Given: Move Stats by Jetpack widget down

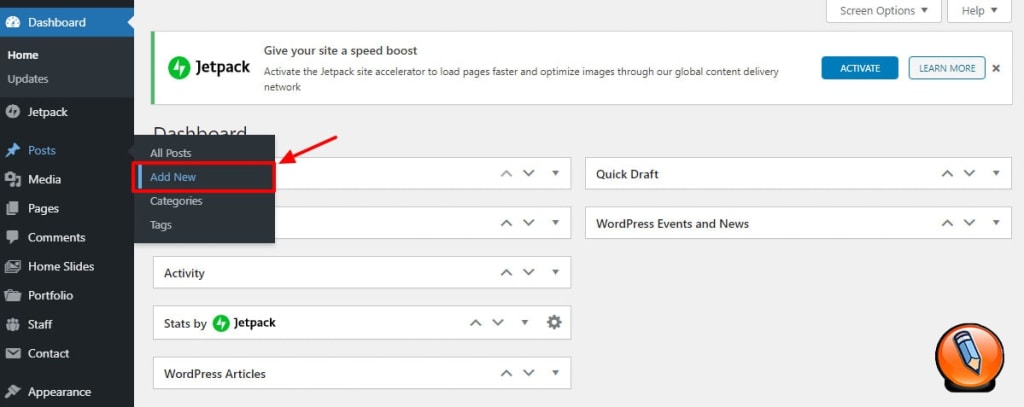Looking at the screenshot, I should pyautogui.click(x=498, y=322).
